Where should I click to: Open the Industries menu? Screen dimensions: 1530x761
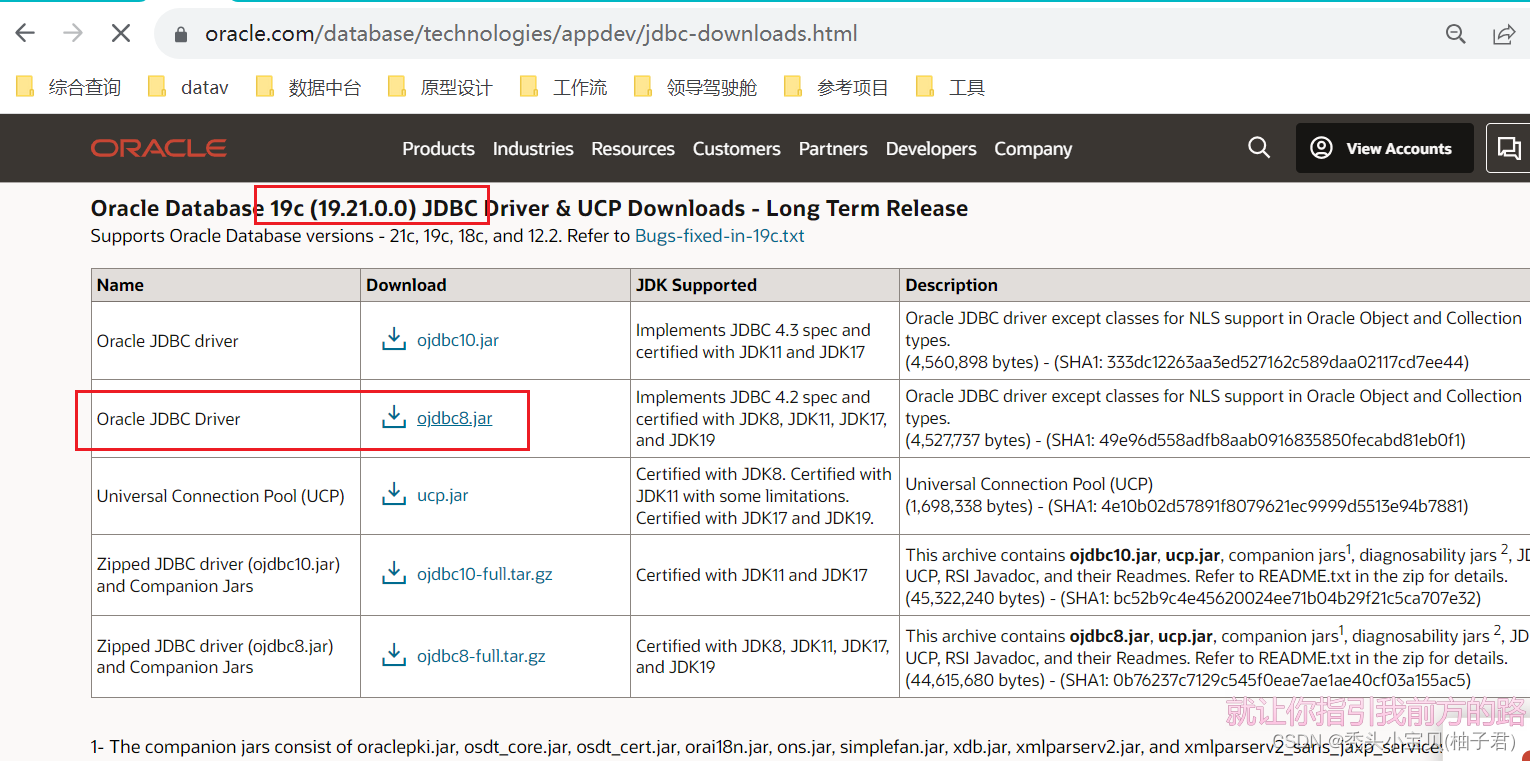[533, 148]
